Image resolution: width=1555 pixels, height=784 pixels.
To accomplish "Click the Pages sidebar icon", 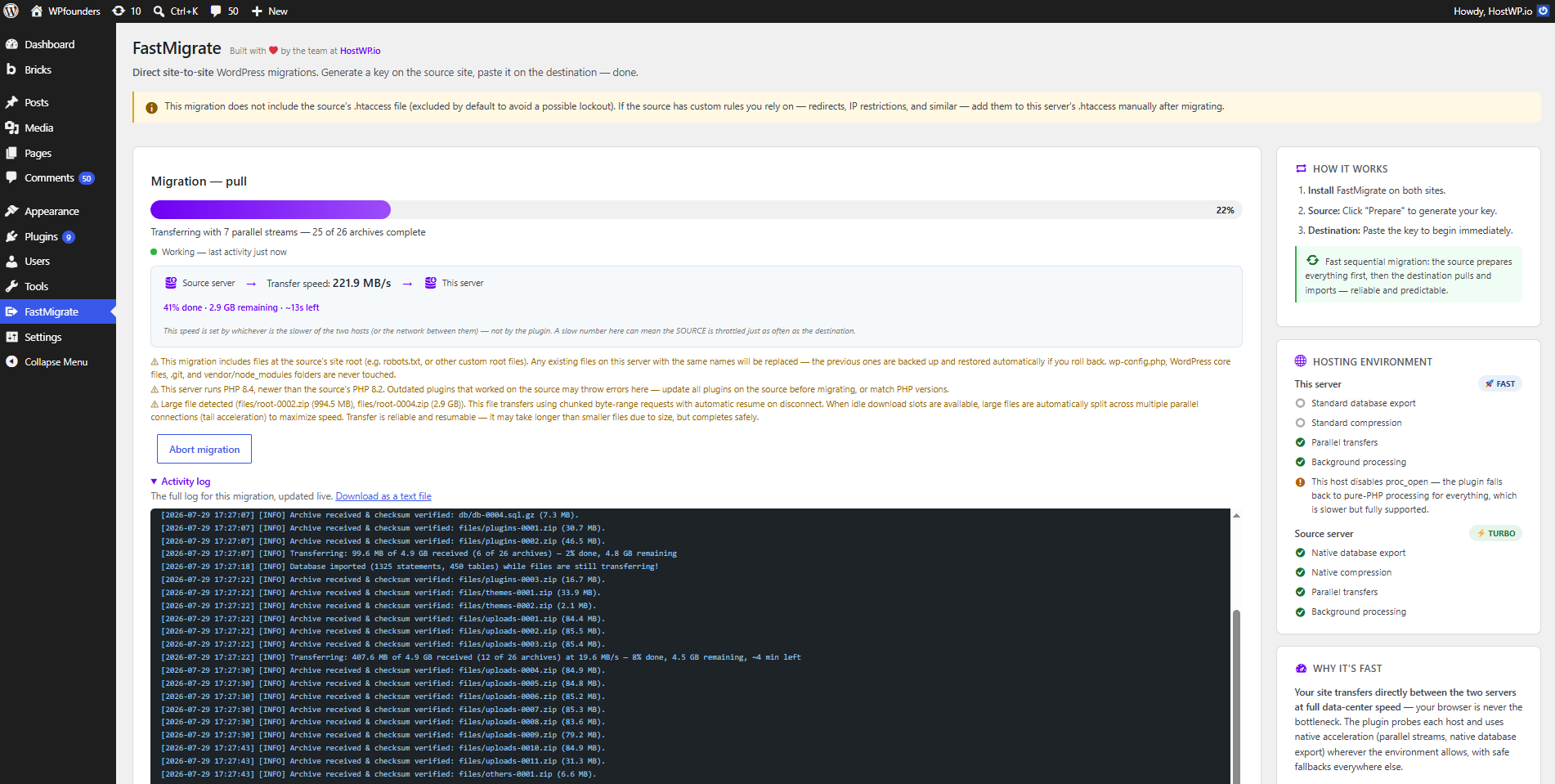I will tap(11, 153).
